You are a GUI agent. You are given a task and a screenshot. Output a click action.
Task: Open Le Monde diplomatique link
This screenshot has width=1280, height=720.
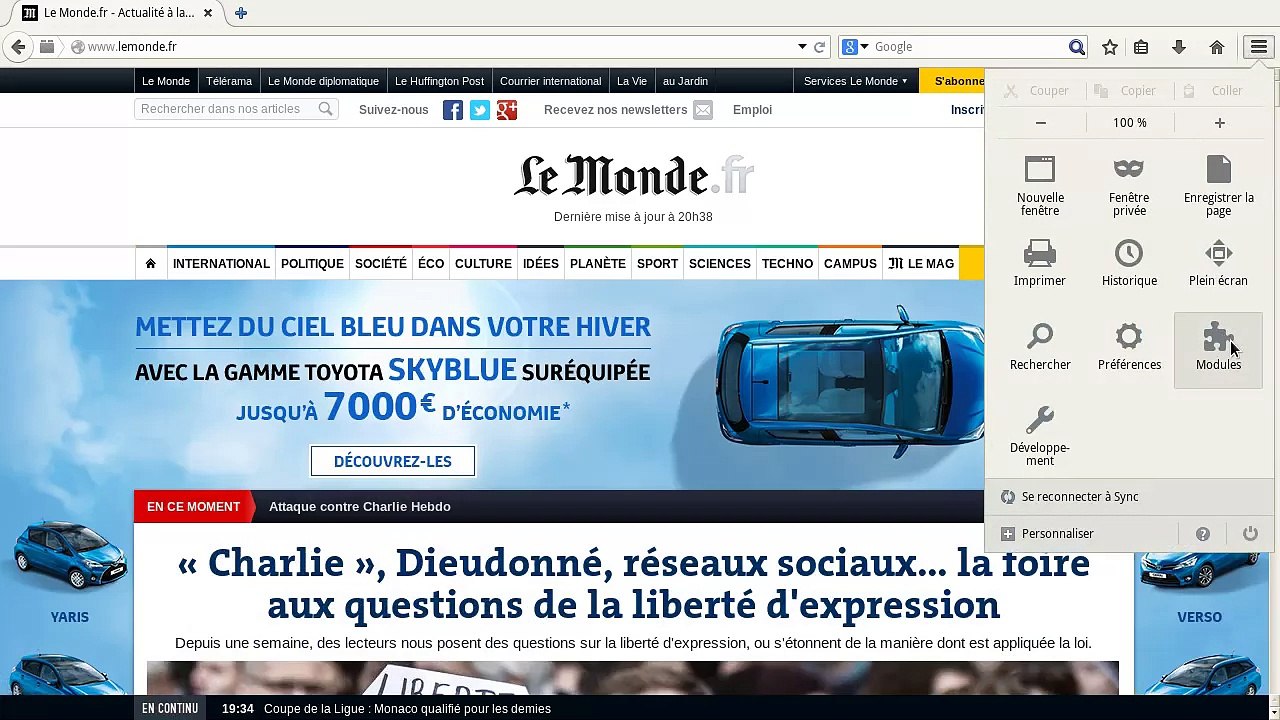point(323,81)
